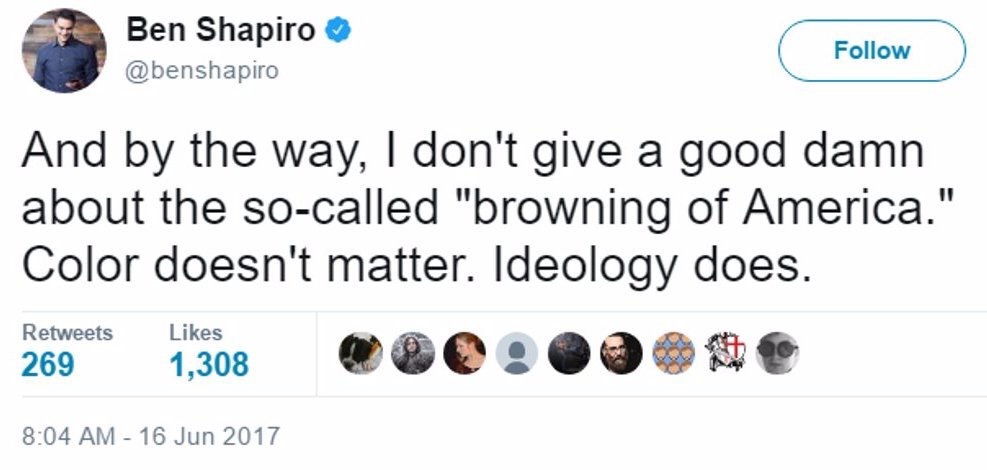Open the bearded man with glasses avatar
The height and width of the screenshot is (470, 987).
coord(621,353)
